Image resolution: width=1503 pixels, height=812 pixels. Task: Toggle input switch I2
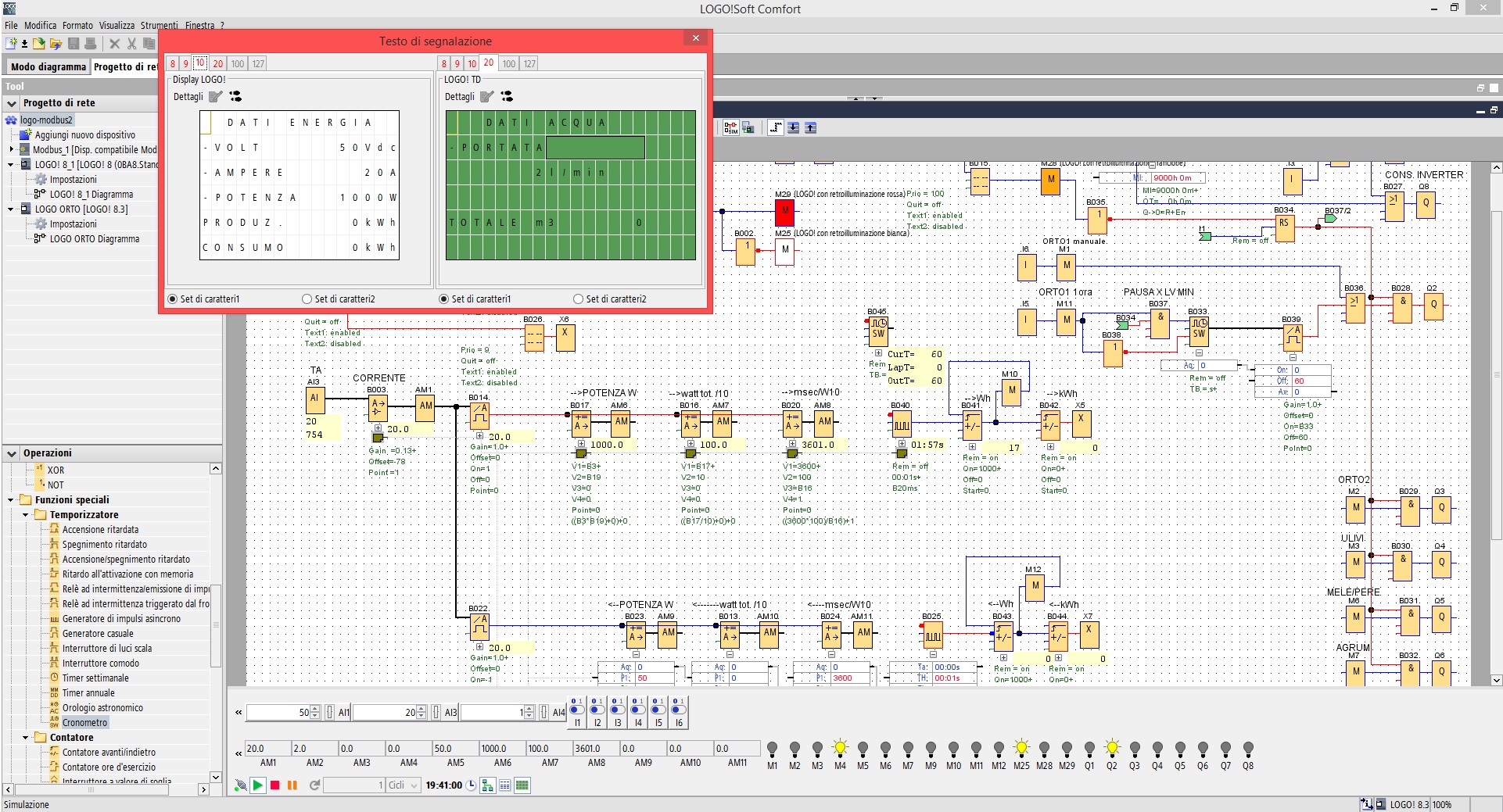597,710
